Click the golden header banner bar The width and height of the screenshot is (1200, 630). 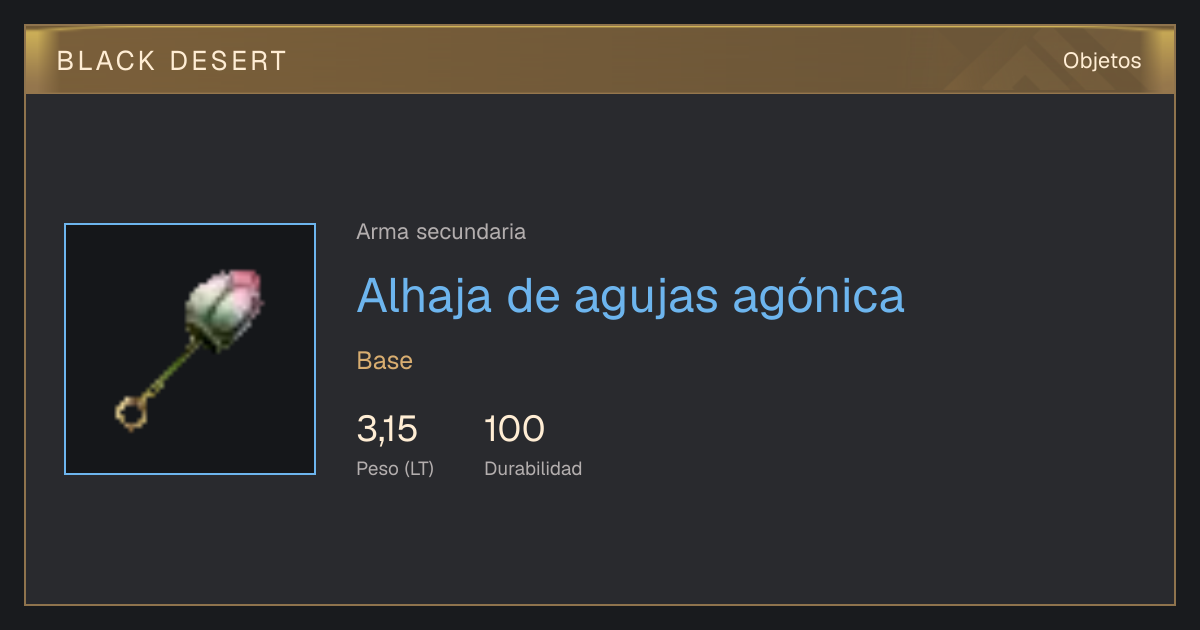coord(600,61)
